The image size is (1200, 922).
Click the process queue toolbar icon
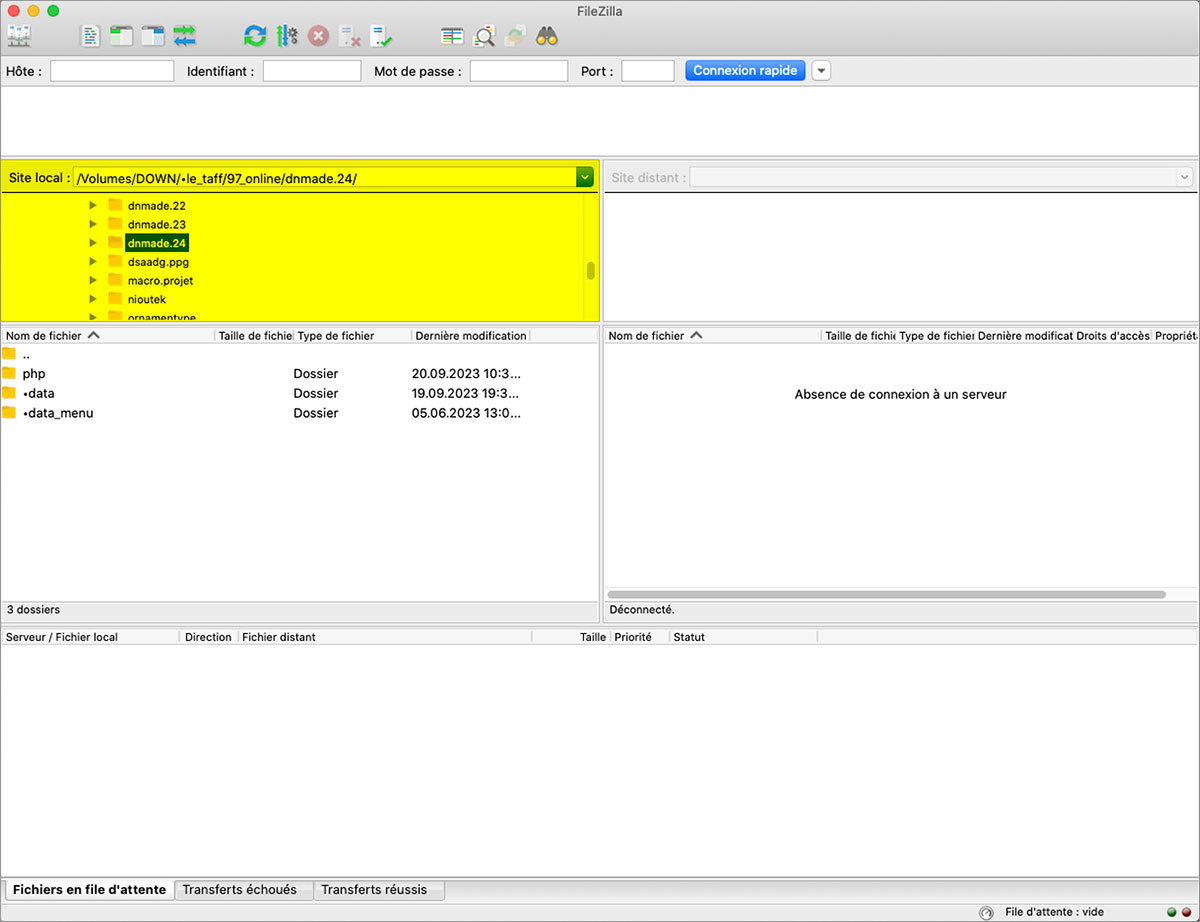287,37
